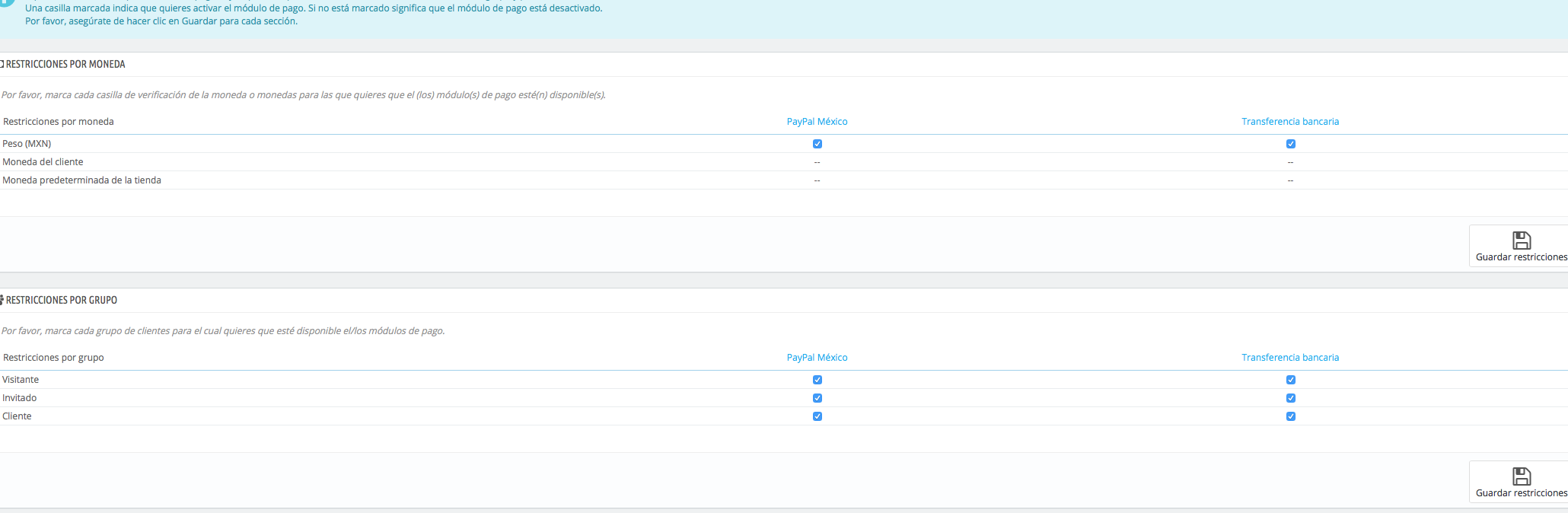Click Transferencia bancaria dash for Moneda del cliente

(1290, 162)
